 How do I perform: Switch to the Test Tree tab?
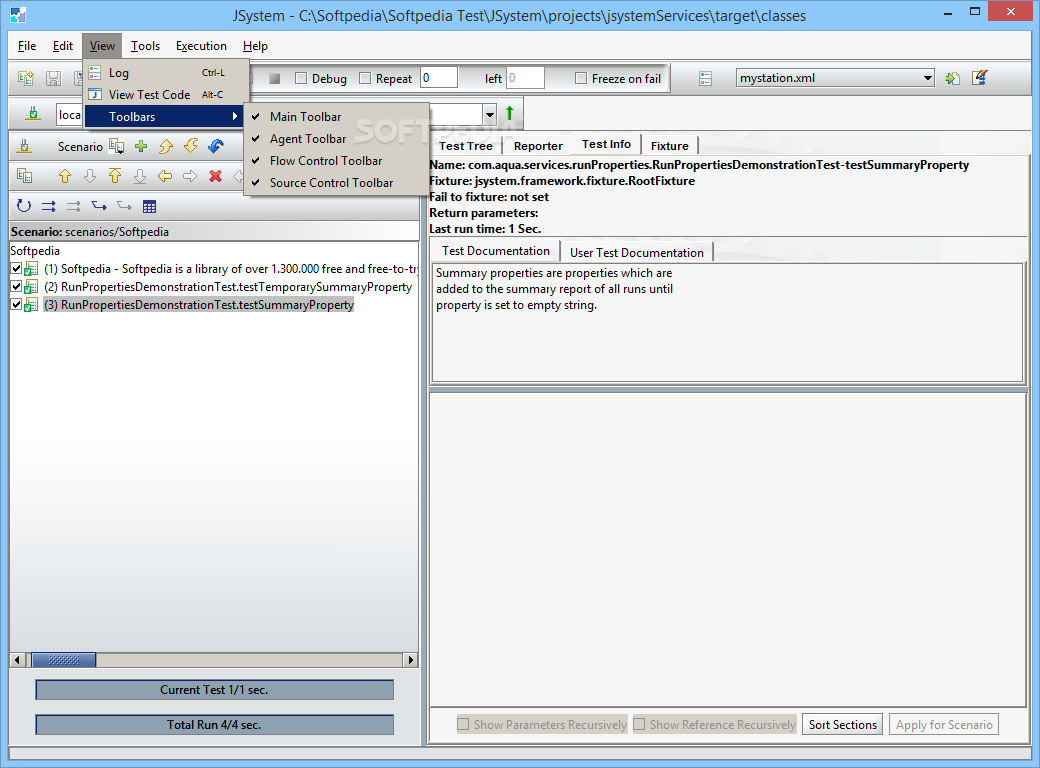[466, 146]
